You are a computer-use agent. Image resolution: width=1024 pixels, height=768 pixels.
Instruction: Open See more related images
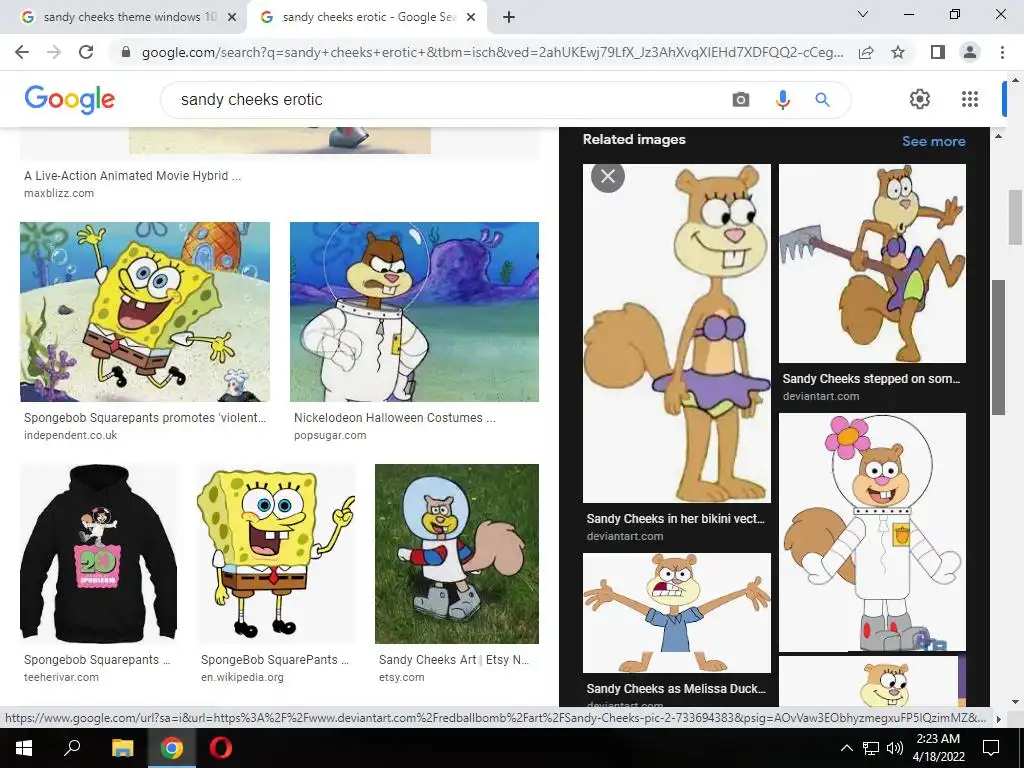coord(933,141)
